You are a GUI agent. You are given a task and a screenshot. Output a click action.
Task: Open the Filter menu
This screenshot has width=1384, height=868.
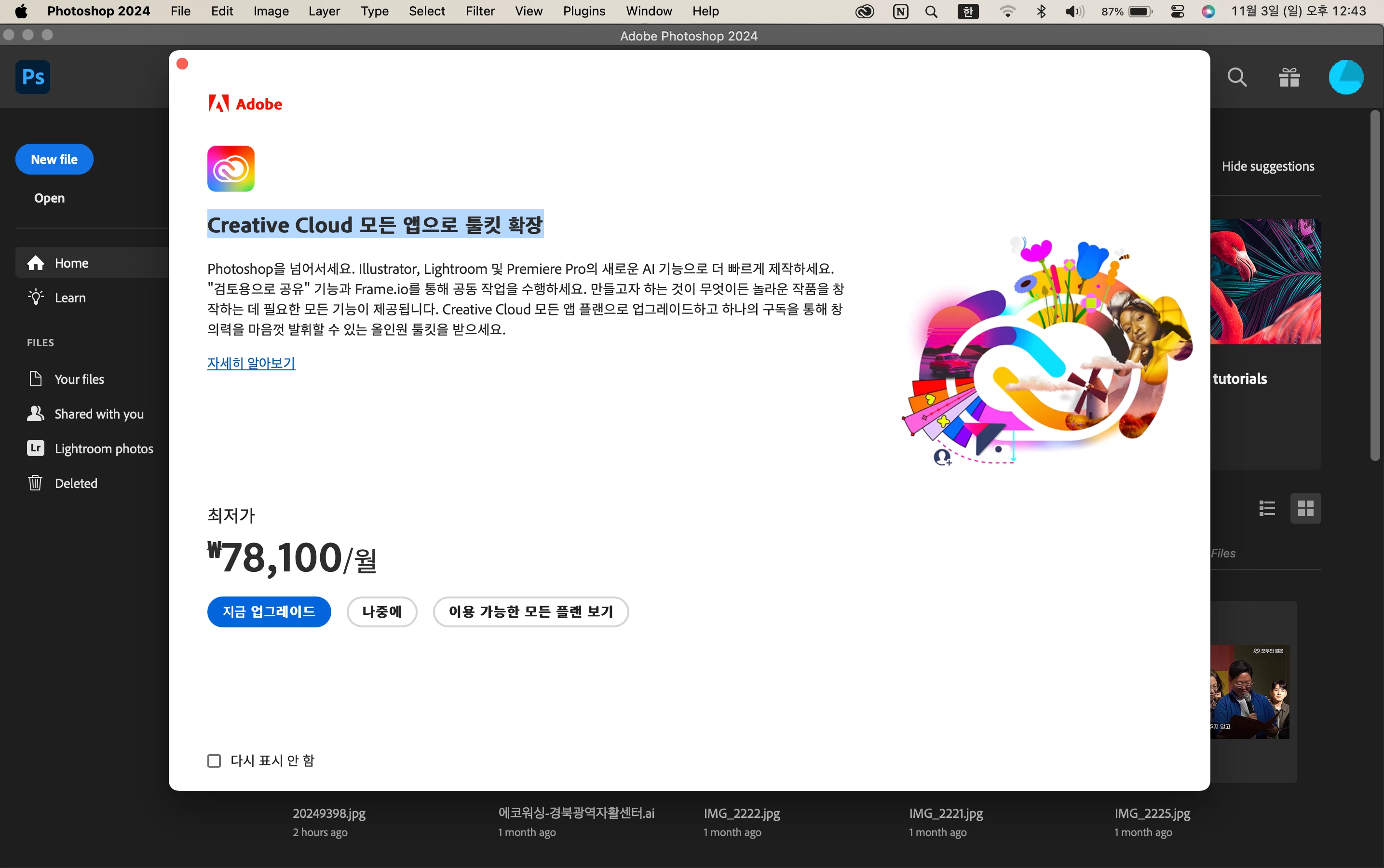tap(480, 12)
